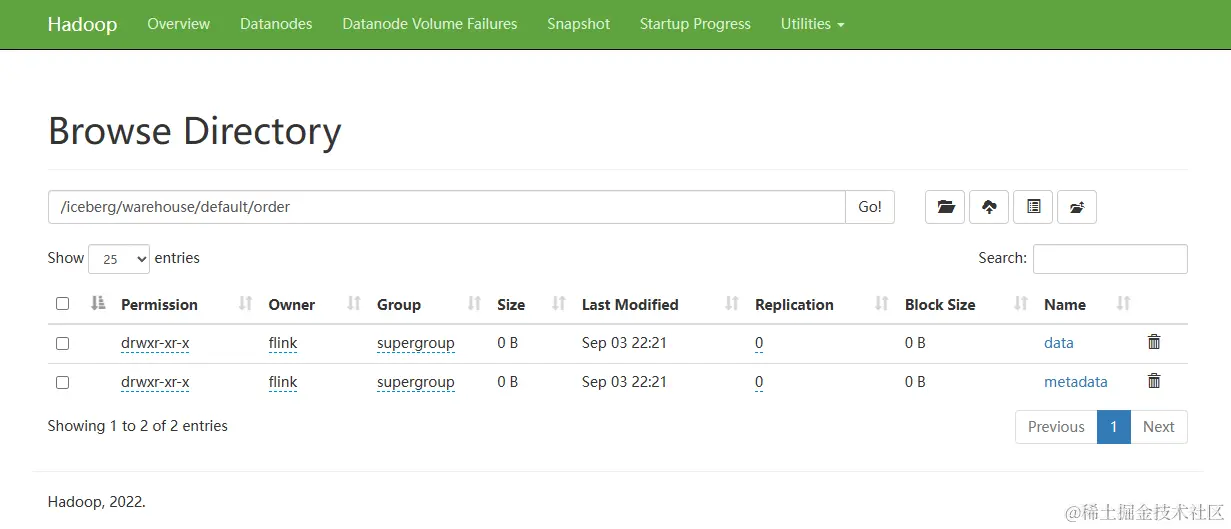Toggle the select-all checkbox in table header
The height and width of the screenshot is (529, 1231).
(62, 304)
